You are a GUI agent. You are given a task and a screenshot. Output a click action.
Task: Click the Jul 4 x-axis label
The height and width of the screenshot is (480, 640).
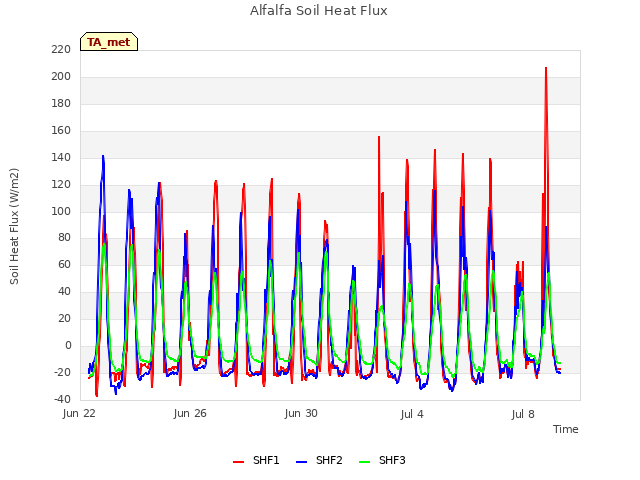(x=412, y=414)
